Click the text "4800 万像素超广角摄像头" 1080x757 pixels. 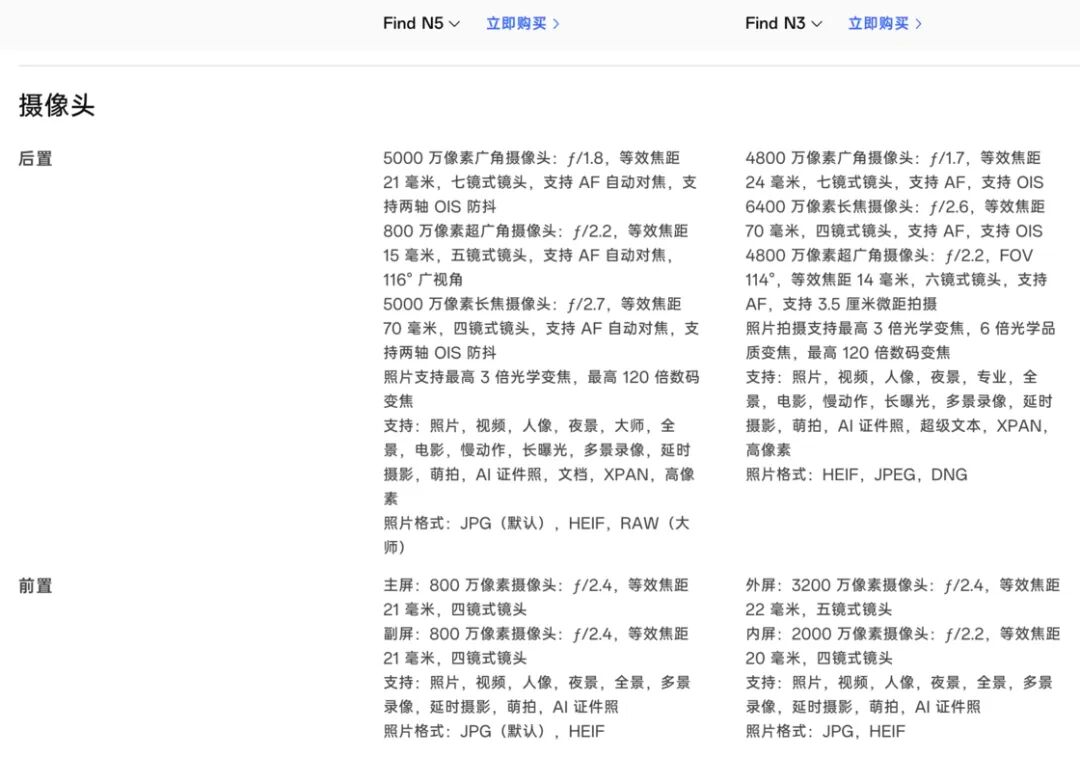pyautogui.click(x=837, y=256)
